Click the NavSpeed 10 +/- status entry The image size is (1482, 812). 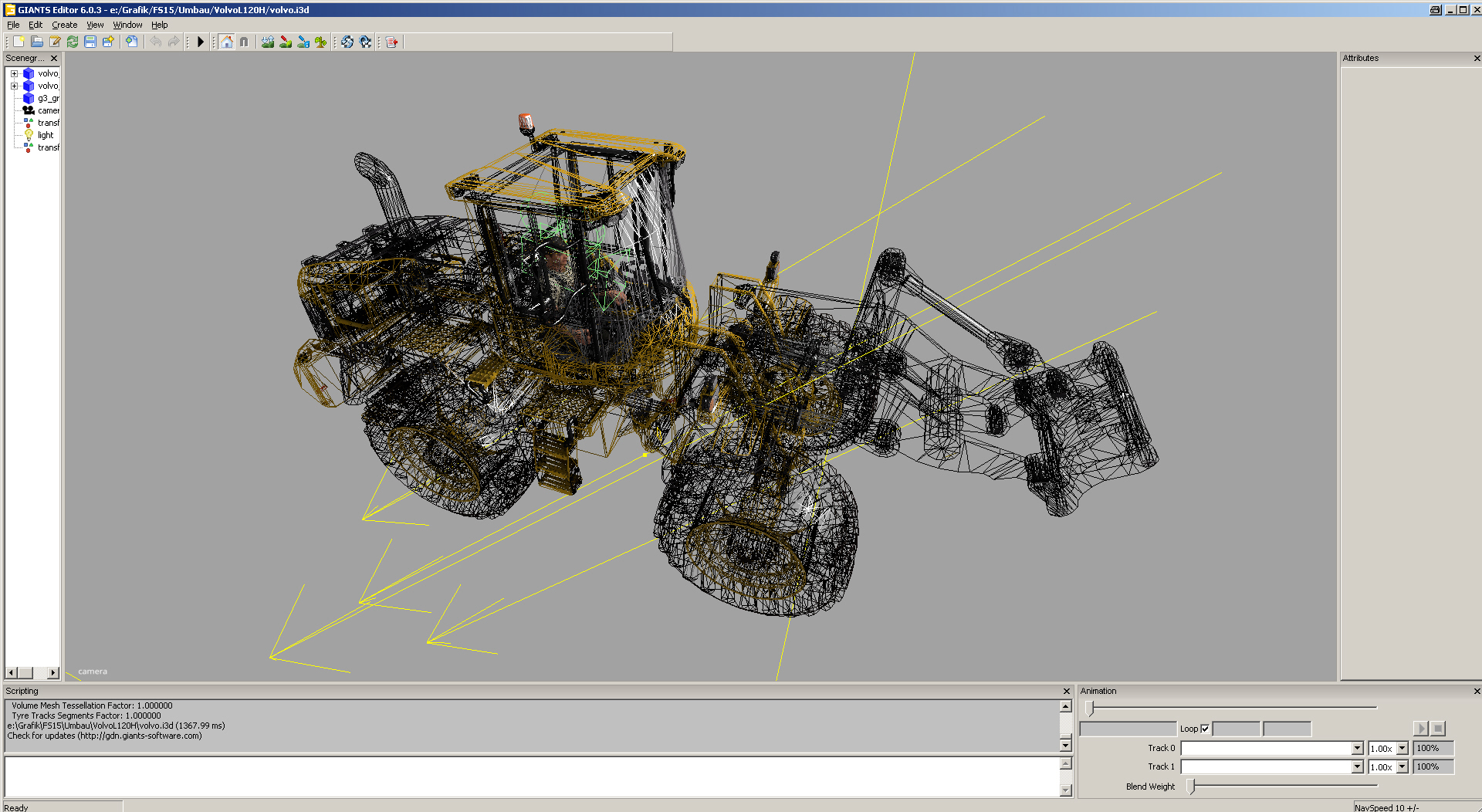[1386, 807]
